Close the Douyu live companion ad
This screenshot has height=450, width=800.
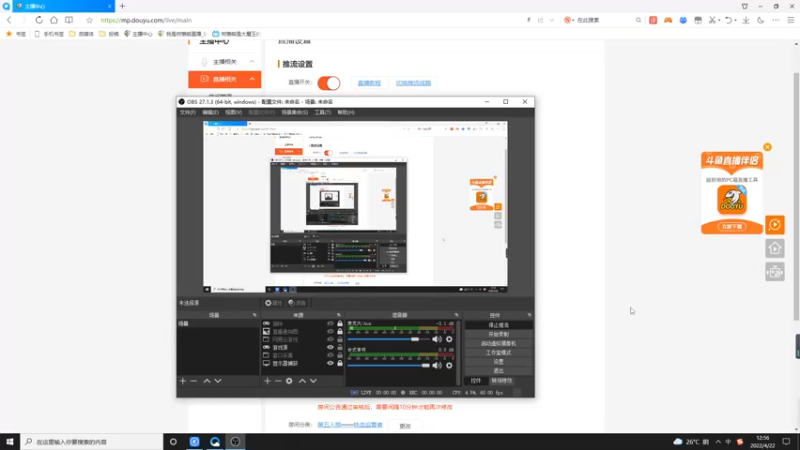tap(767, 147)
